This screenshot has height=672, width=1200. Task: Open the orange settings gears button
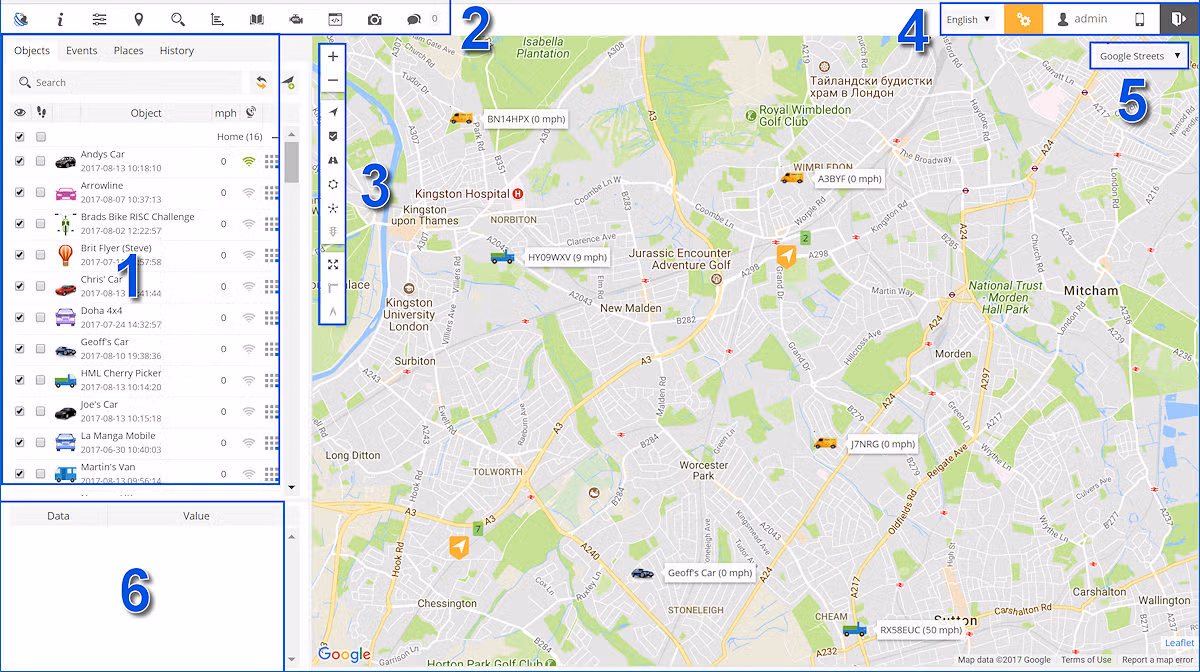coord(1023,19)
